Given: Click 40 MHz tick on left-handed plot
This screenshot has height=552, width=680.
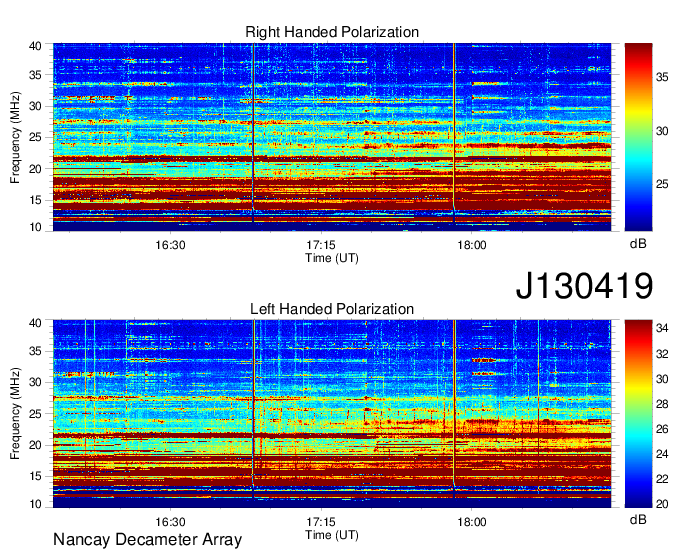Looking at the screenshot, I should (x=35, y=323).
